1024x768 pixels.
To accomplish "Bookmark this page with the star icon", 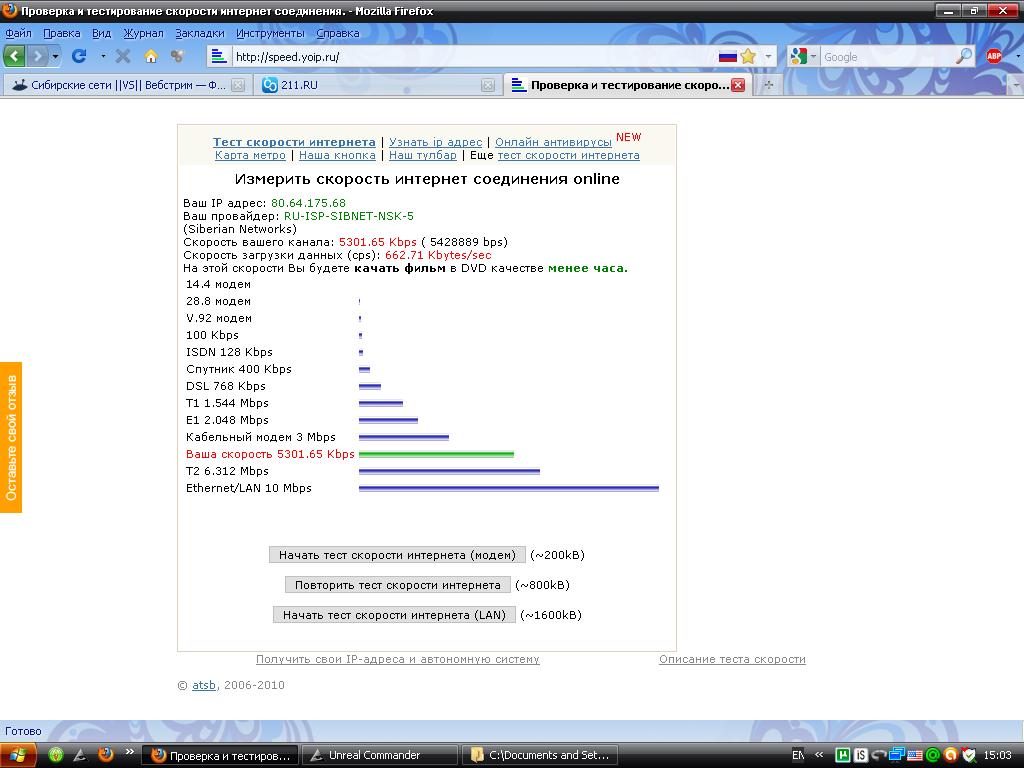I will point(748,57).
